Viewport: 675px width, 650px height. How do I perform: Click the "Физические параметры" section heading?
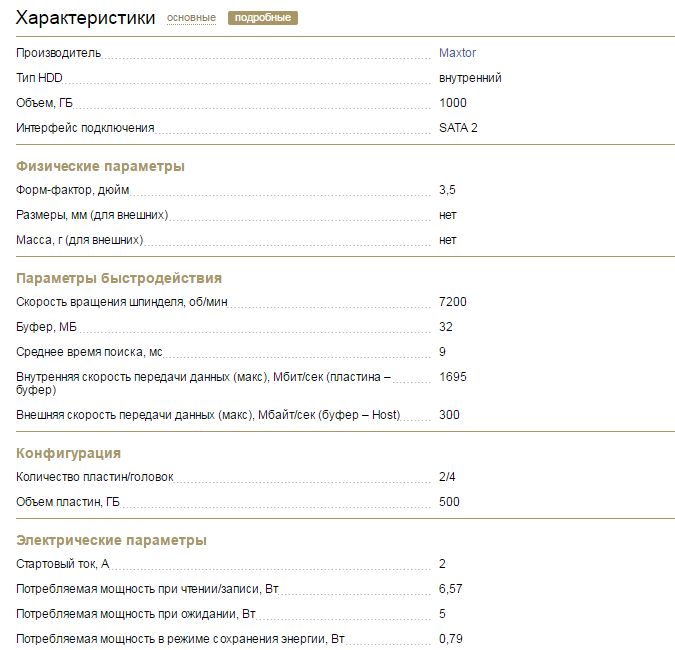(x=100, y=166)
